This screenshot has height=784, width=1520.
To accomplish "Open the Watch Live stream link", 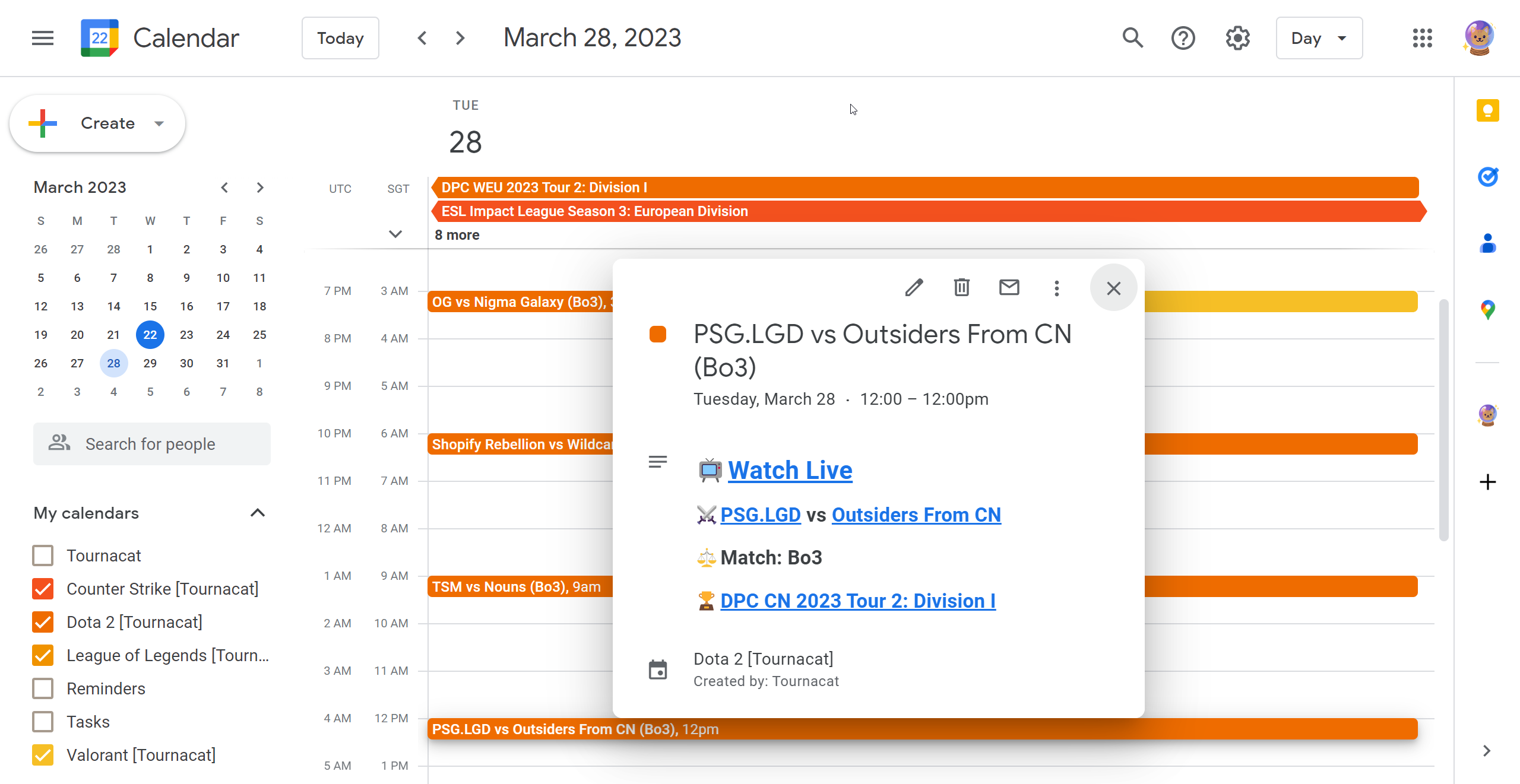I will 789,469.
